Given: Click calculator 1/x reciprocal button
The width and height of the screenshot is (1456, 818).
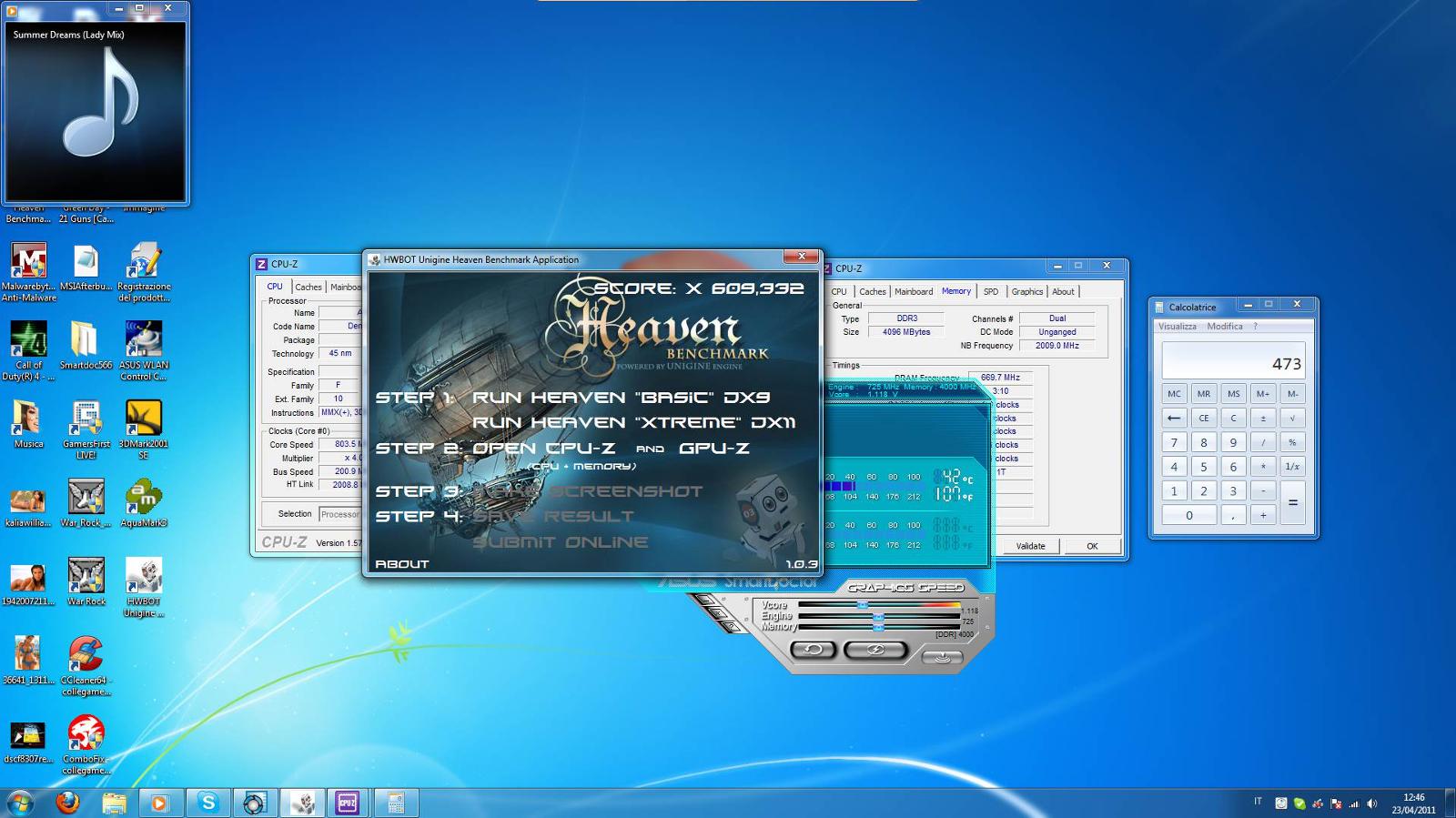Looking at the screenshot, I should 1292,467.
